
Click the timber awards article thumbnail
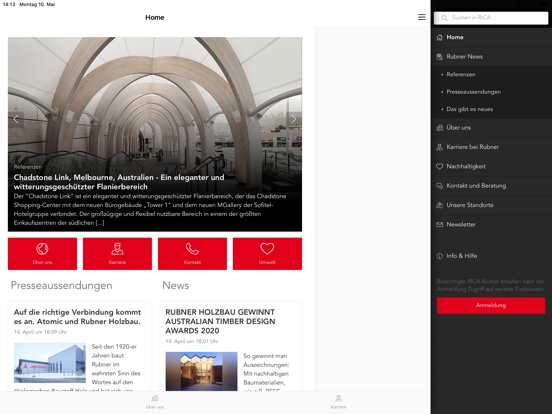point(201,371)
